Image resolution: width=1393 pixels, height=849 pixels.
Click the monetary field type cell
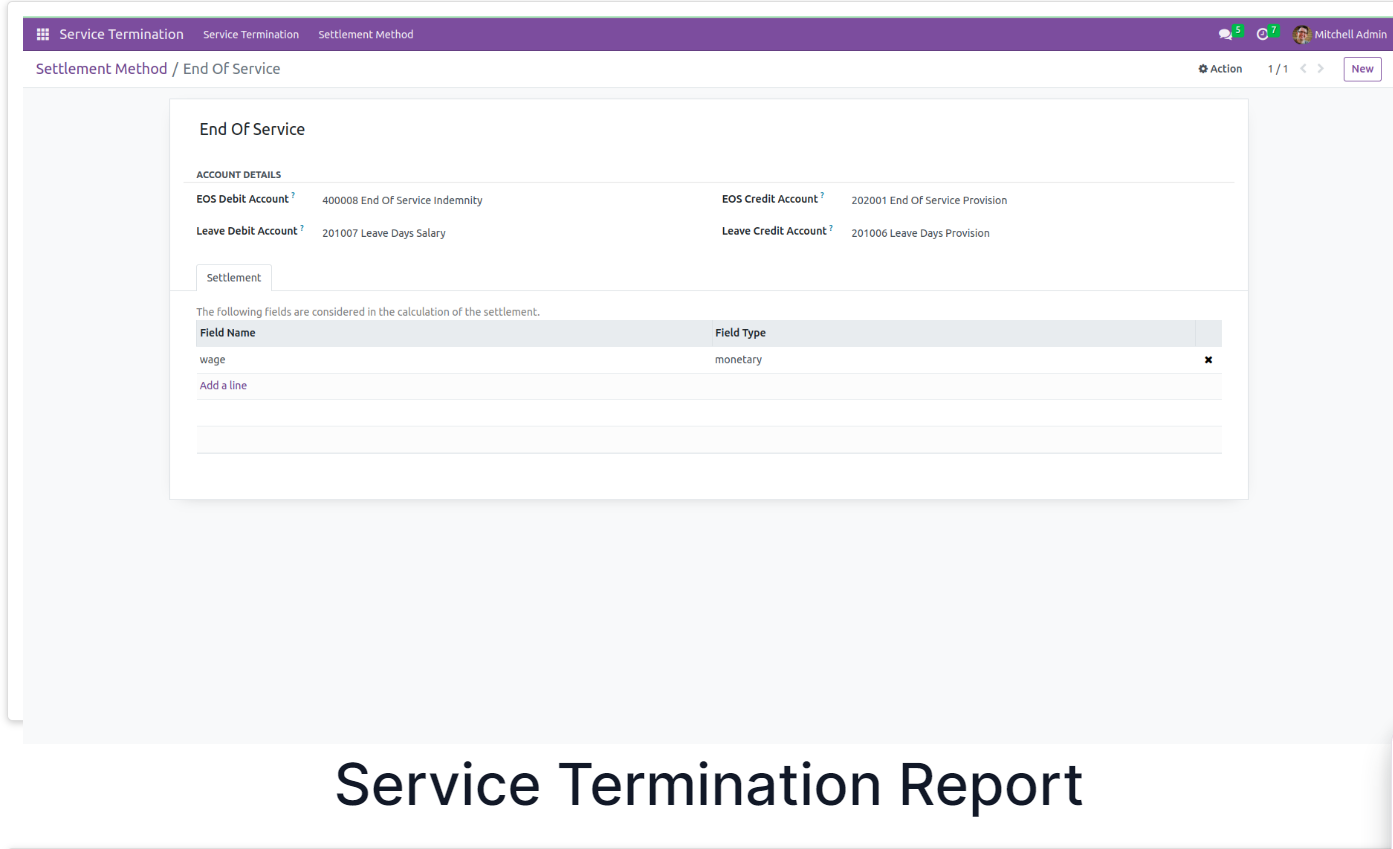(x=953, y=360)
